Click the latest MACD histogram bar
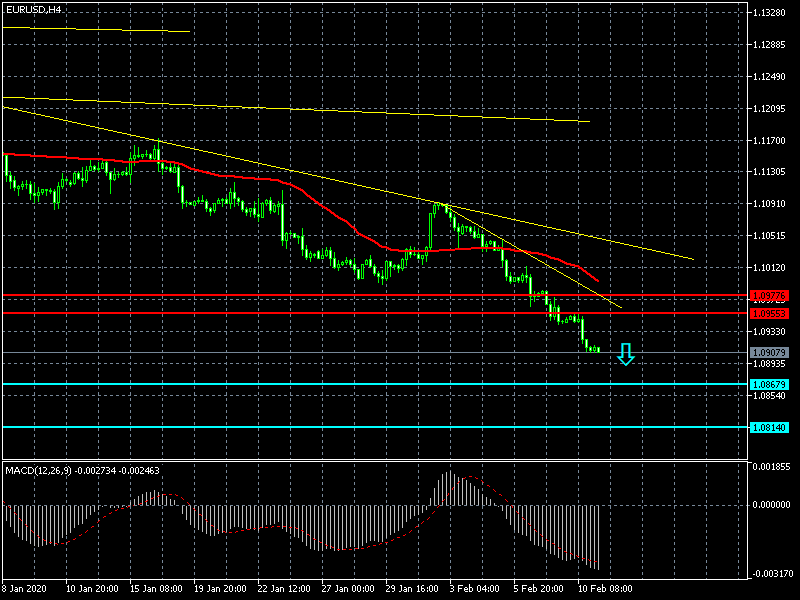The width and height of the screenshot is (800, 600). pos(598,537)
